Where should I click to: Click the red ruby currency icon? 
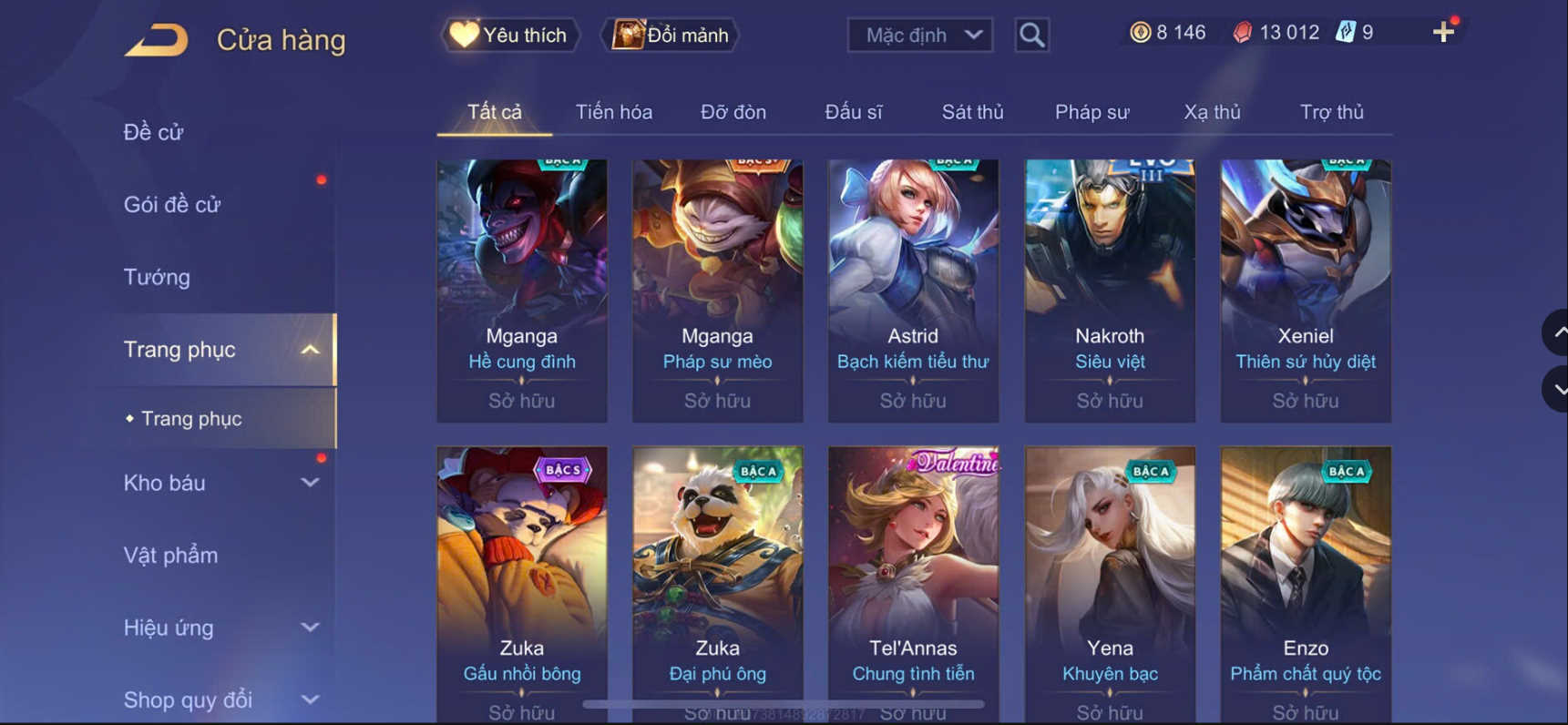coord(1243,33)
